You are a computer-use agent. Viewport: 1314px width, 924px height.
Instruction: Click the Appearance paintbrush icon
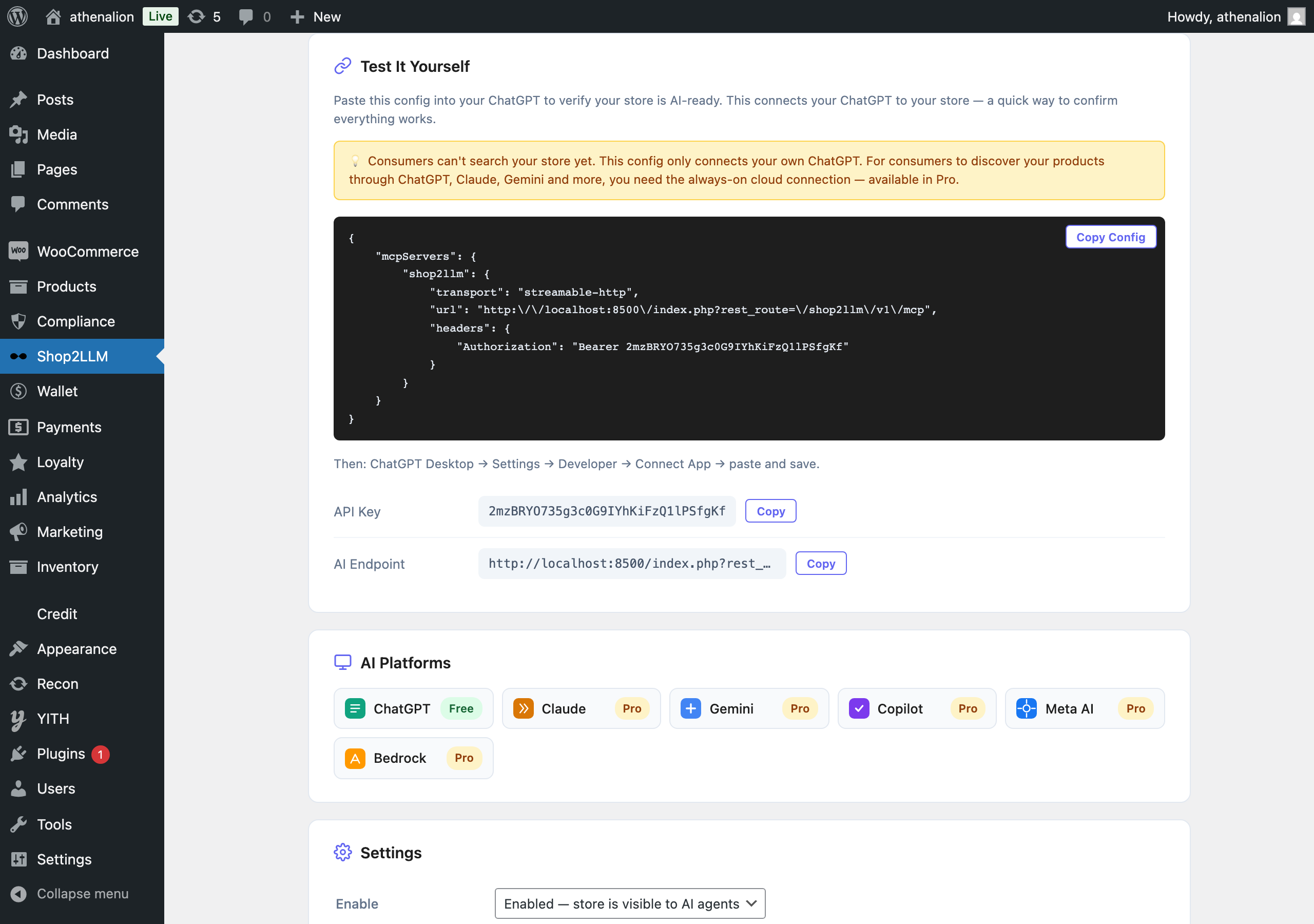coord(18,649)
